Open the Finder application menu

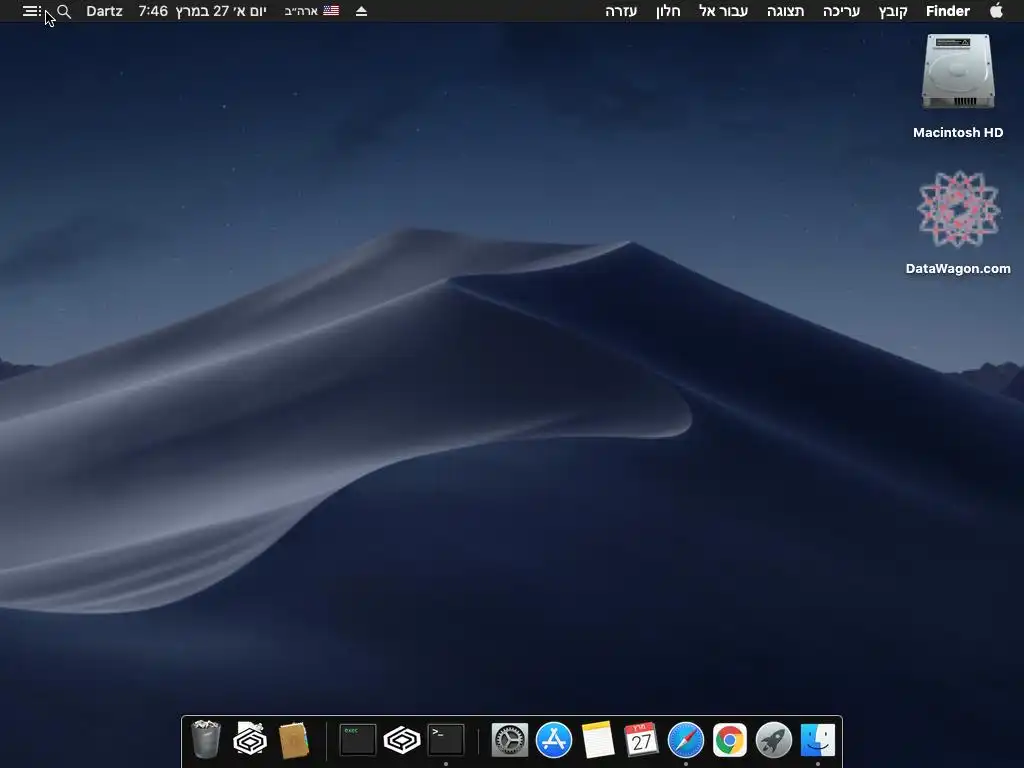click(x=948, y=11)
